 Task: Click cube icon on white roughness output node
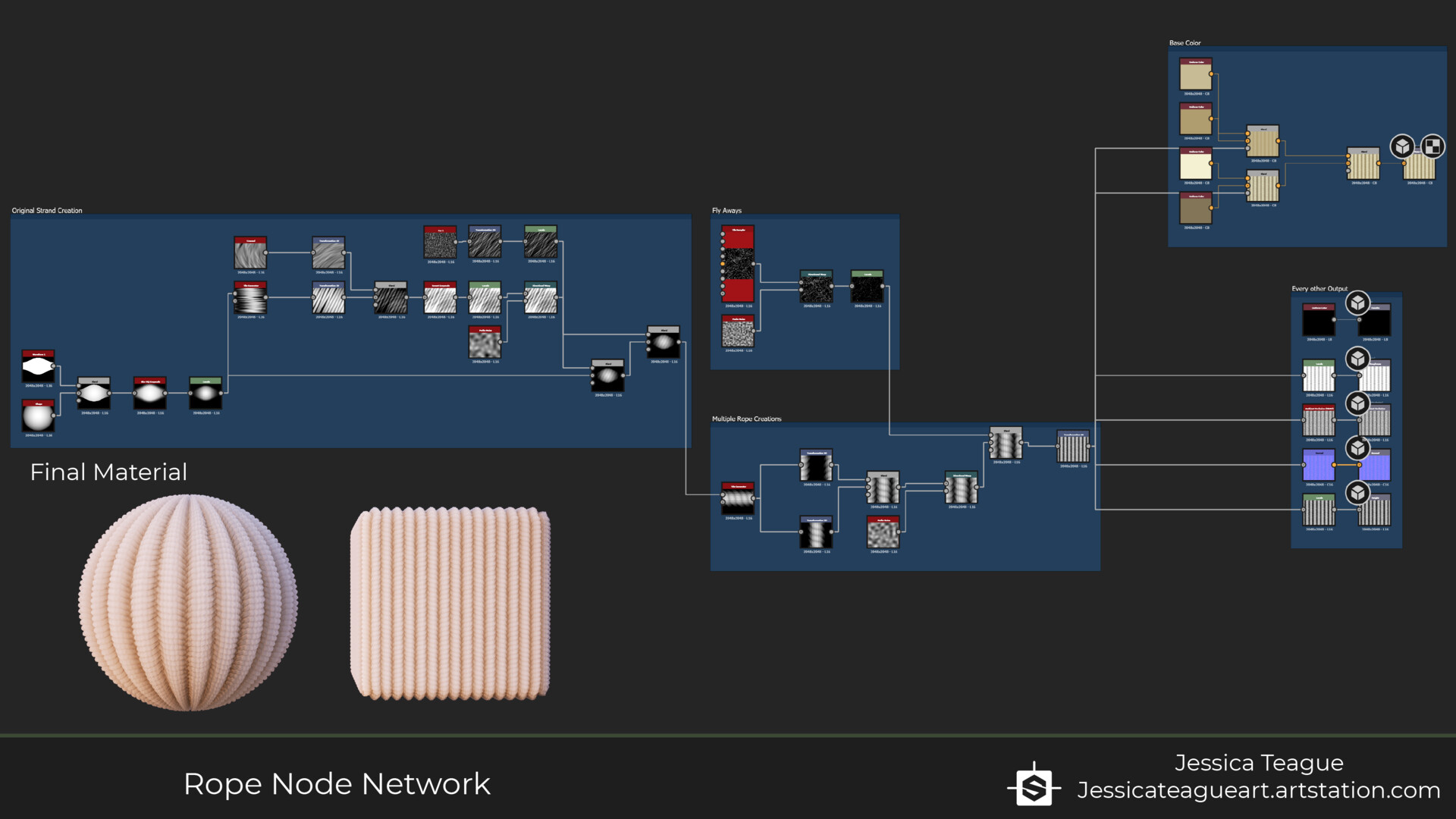pos(1357,359)
